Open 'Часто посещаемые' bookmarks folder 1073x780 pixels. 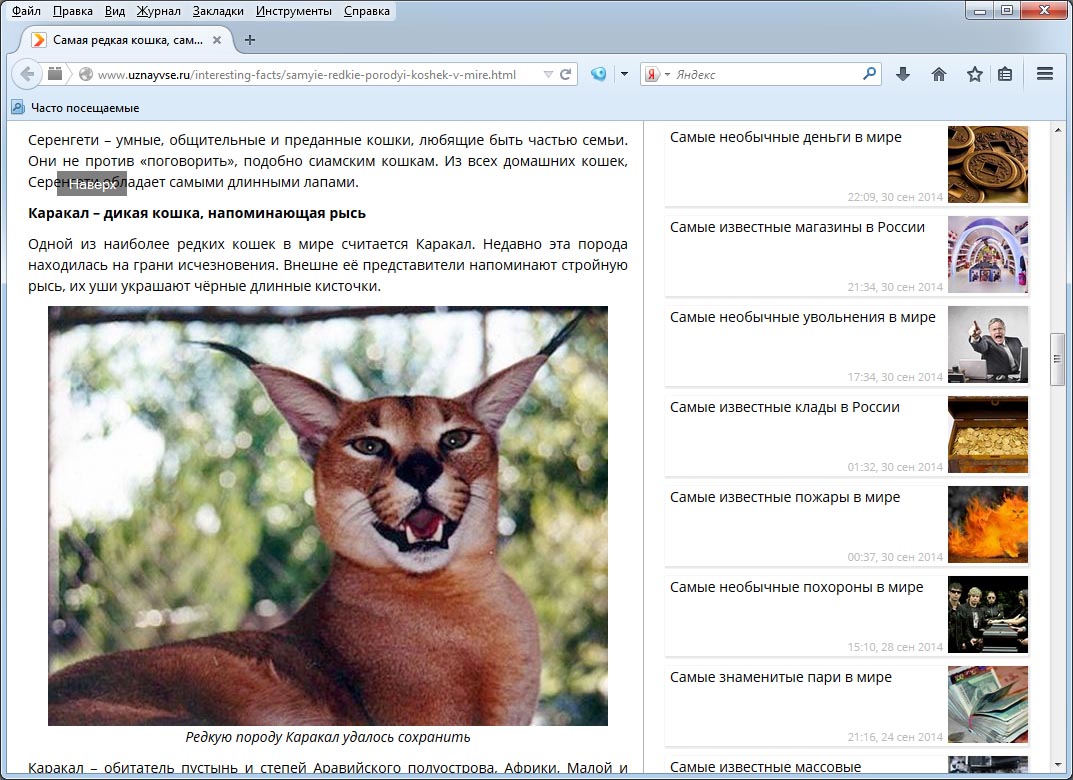[x=84, y=107]
